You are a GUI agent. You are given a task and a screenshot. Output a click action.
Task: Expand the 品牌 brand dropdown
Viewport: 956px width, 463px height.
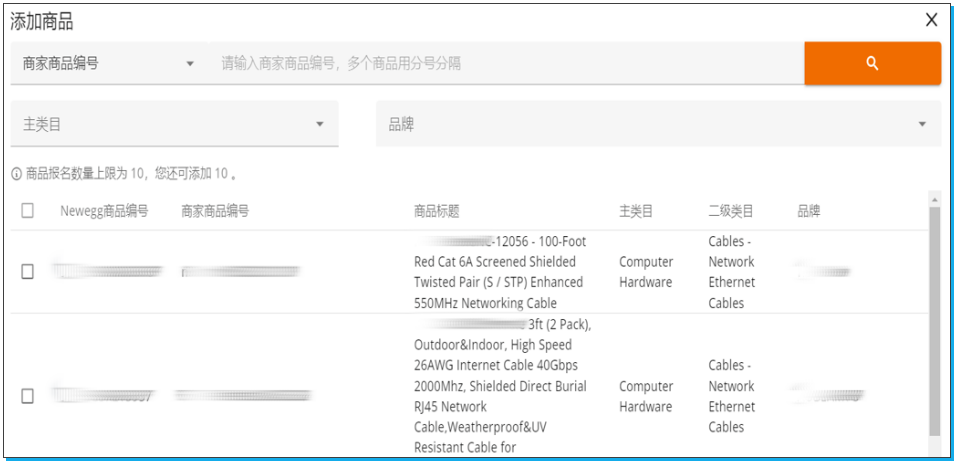pos(657,124)
